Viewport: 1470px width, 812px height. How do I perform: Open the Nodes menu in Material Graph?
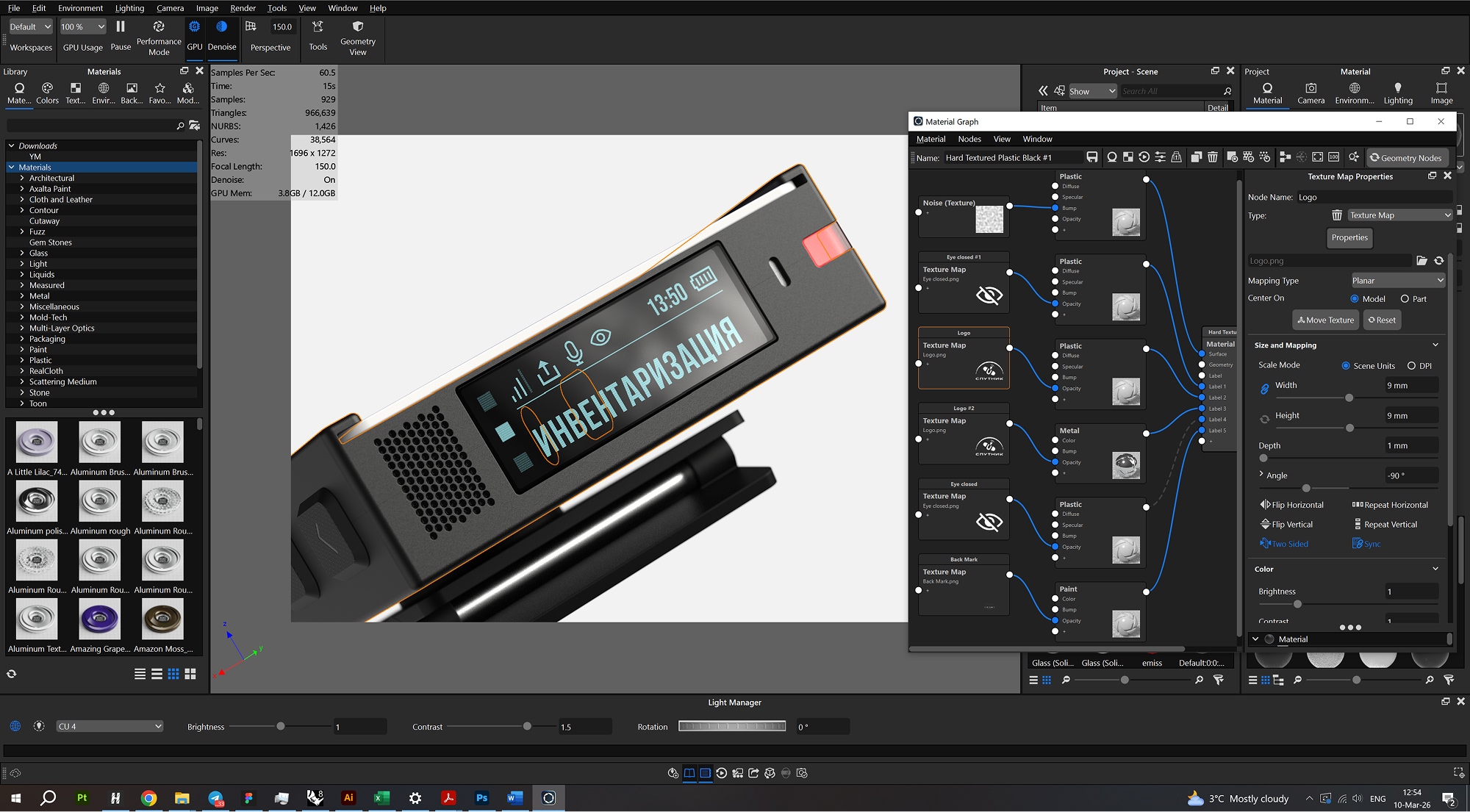coord(969,139)
